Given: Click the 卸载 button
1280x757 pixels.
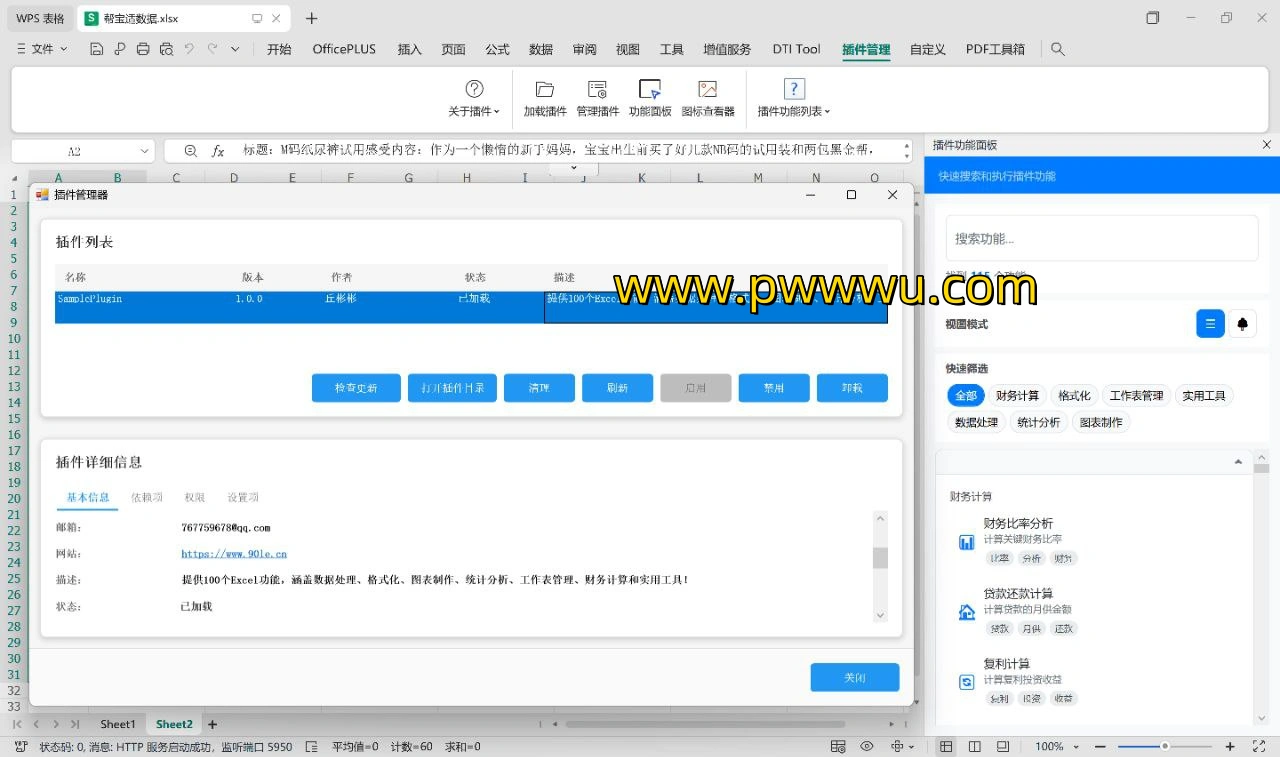Looking at the screenshot, I should tap(852, 388).
